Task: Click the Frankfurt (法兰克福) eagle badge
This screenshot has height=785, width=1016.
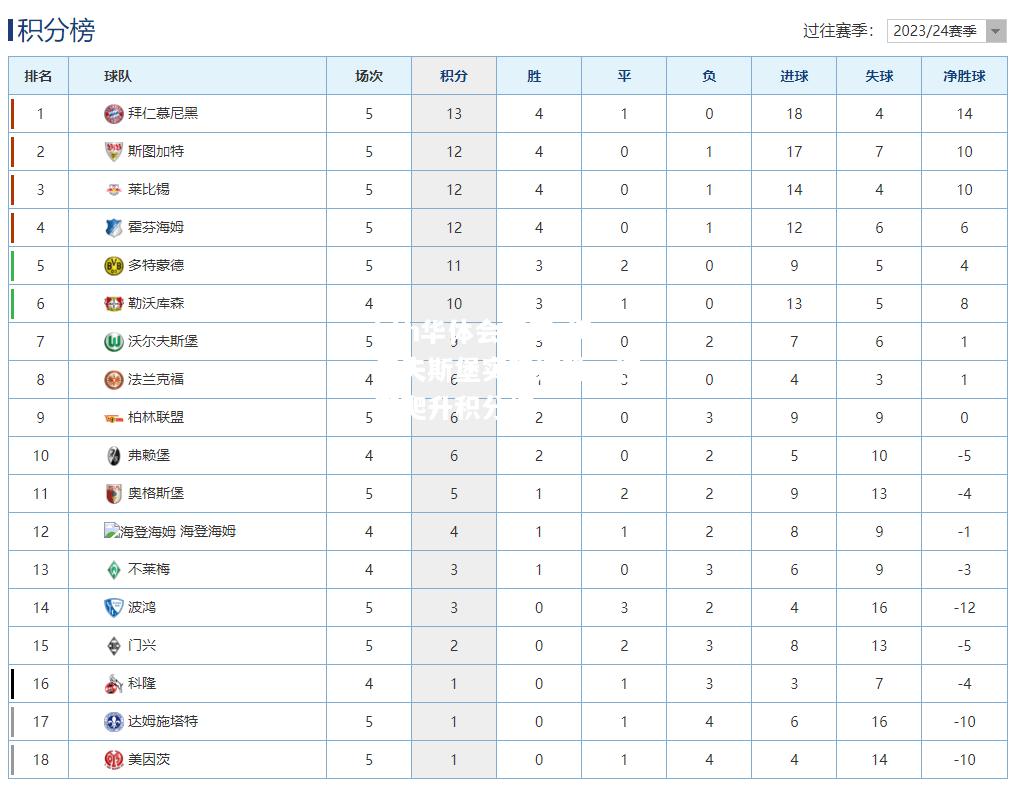Action: click(113, 380)
